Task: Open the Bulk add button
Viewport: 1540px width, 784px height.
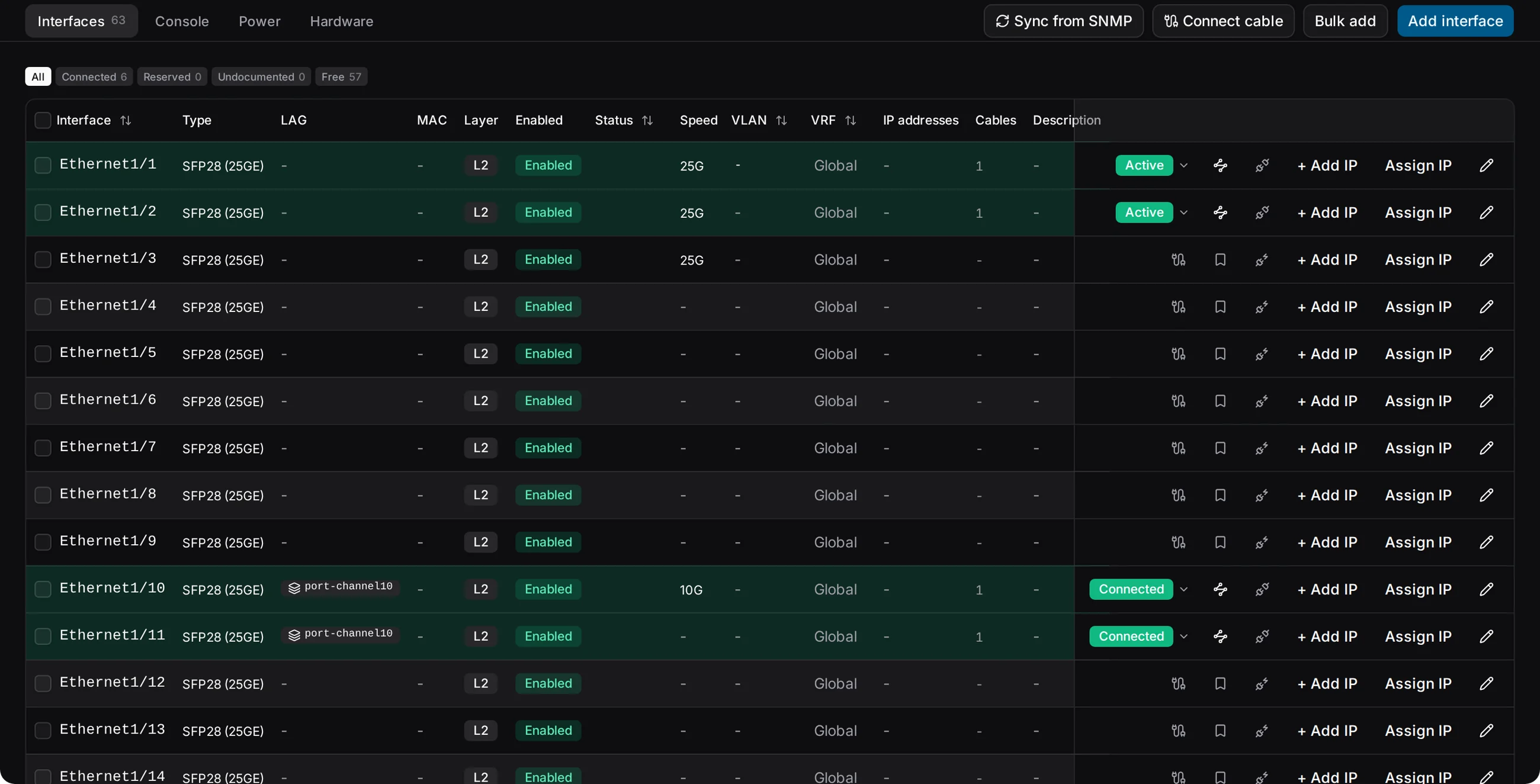Action: click(x=1345, y=21)
